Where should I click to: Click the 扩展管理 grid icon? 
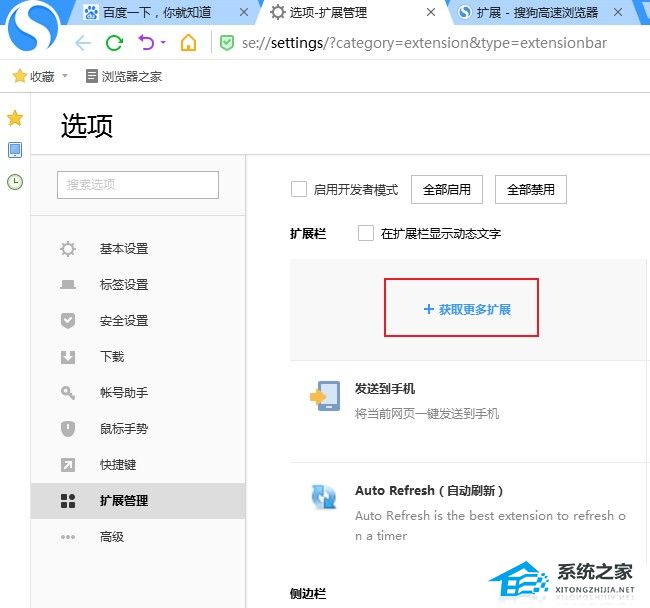pos(68,501)
